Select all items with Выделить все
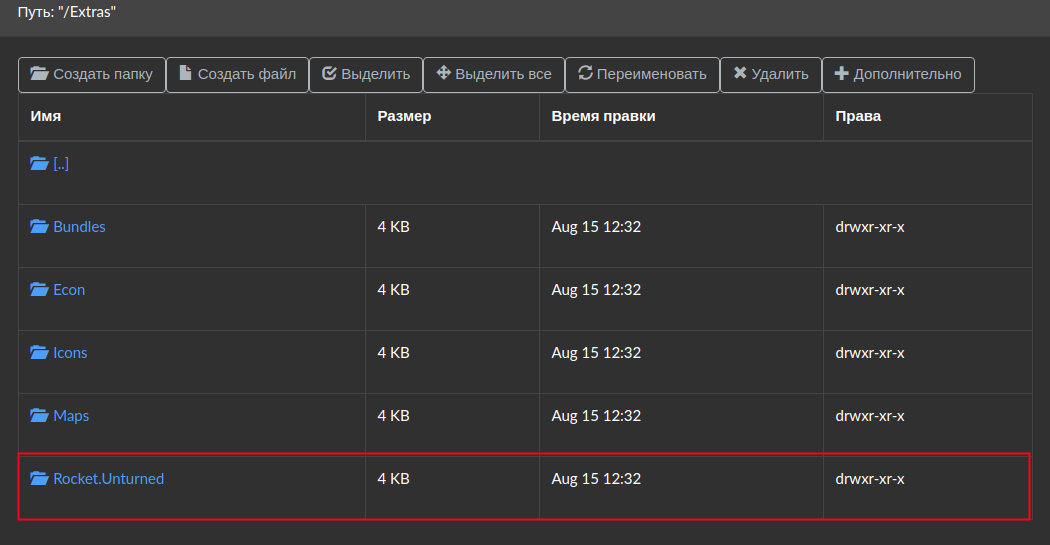 coord(494,74)
